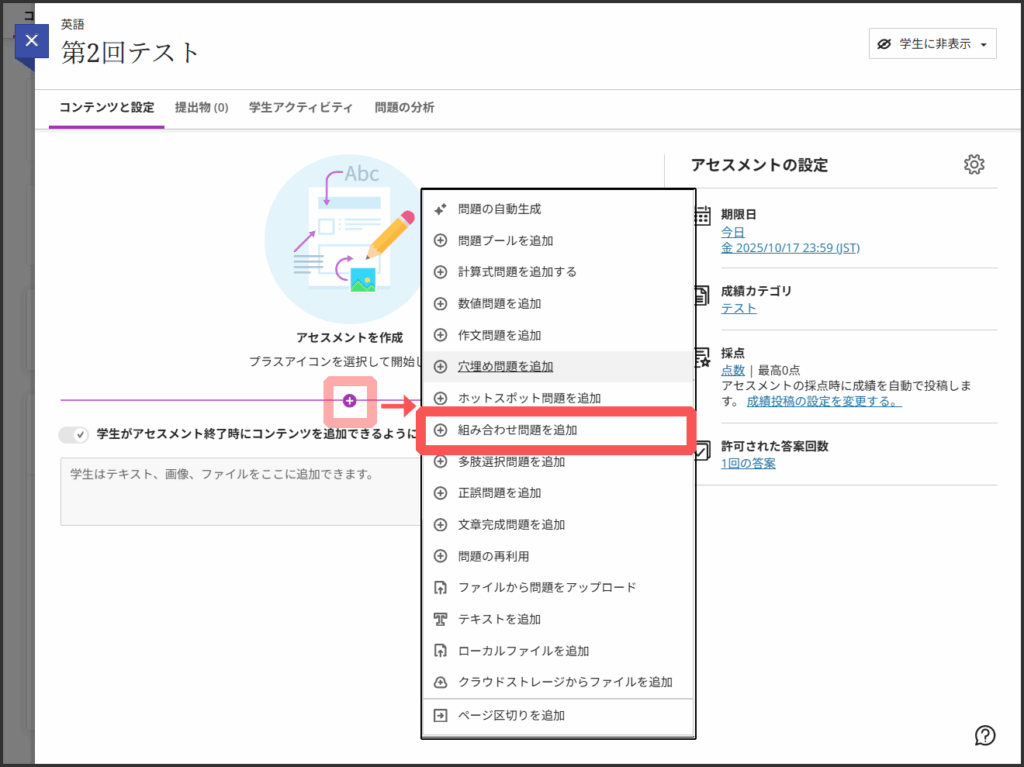Toggle student content addition switch
This screenshot has width=1024, height=767.
[73, 435]
